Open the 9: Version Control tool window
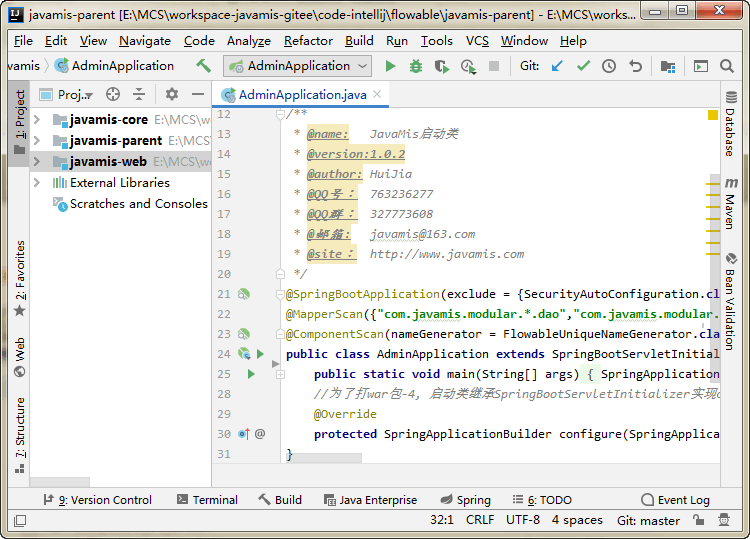The height and width of the screenshot is (539, 750). click(97, 500)
